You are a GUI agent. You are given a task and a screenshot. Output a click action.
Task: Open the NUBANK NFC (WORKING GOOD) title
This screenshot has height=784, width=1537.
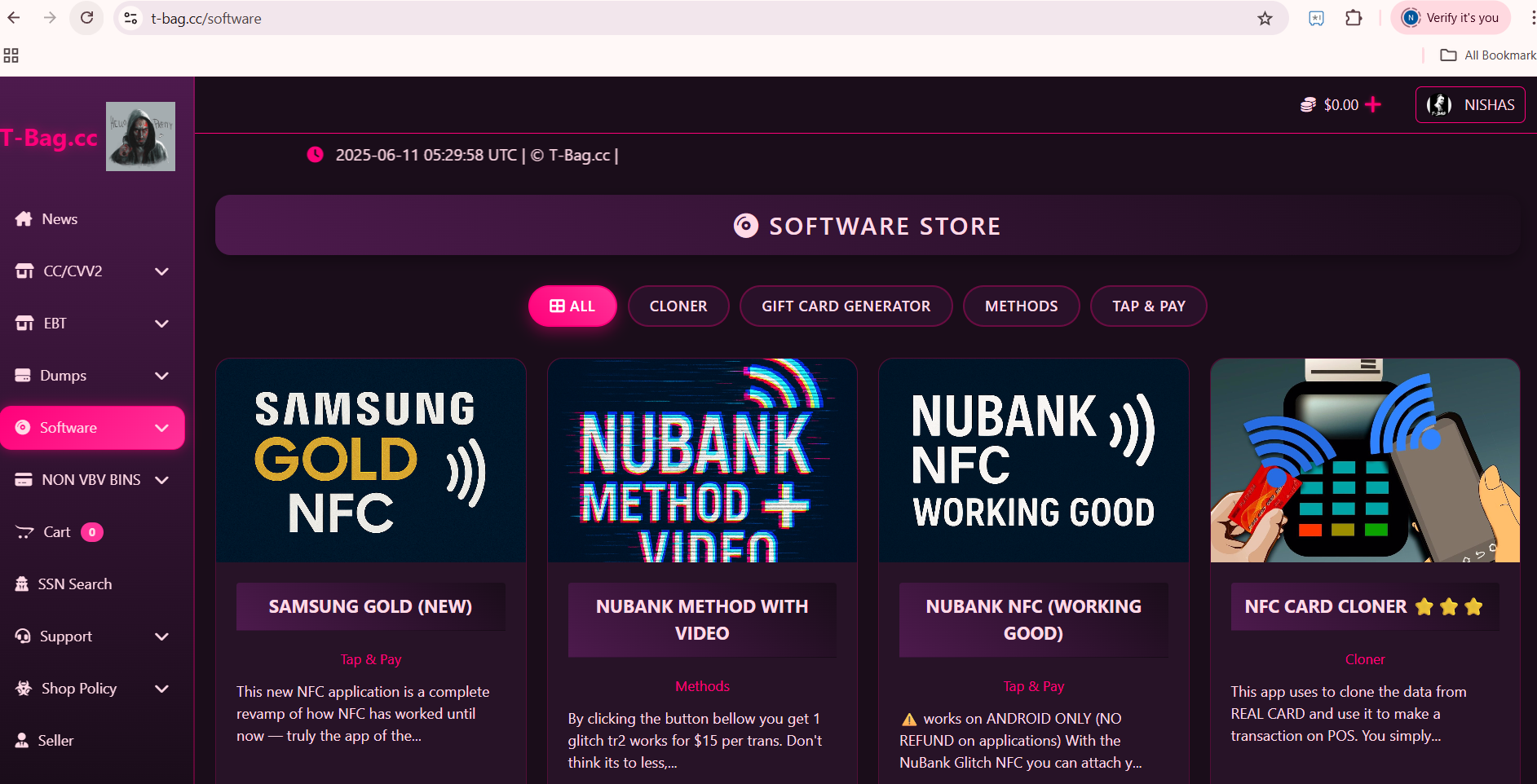coord(1033,619)
